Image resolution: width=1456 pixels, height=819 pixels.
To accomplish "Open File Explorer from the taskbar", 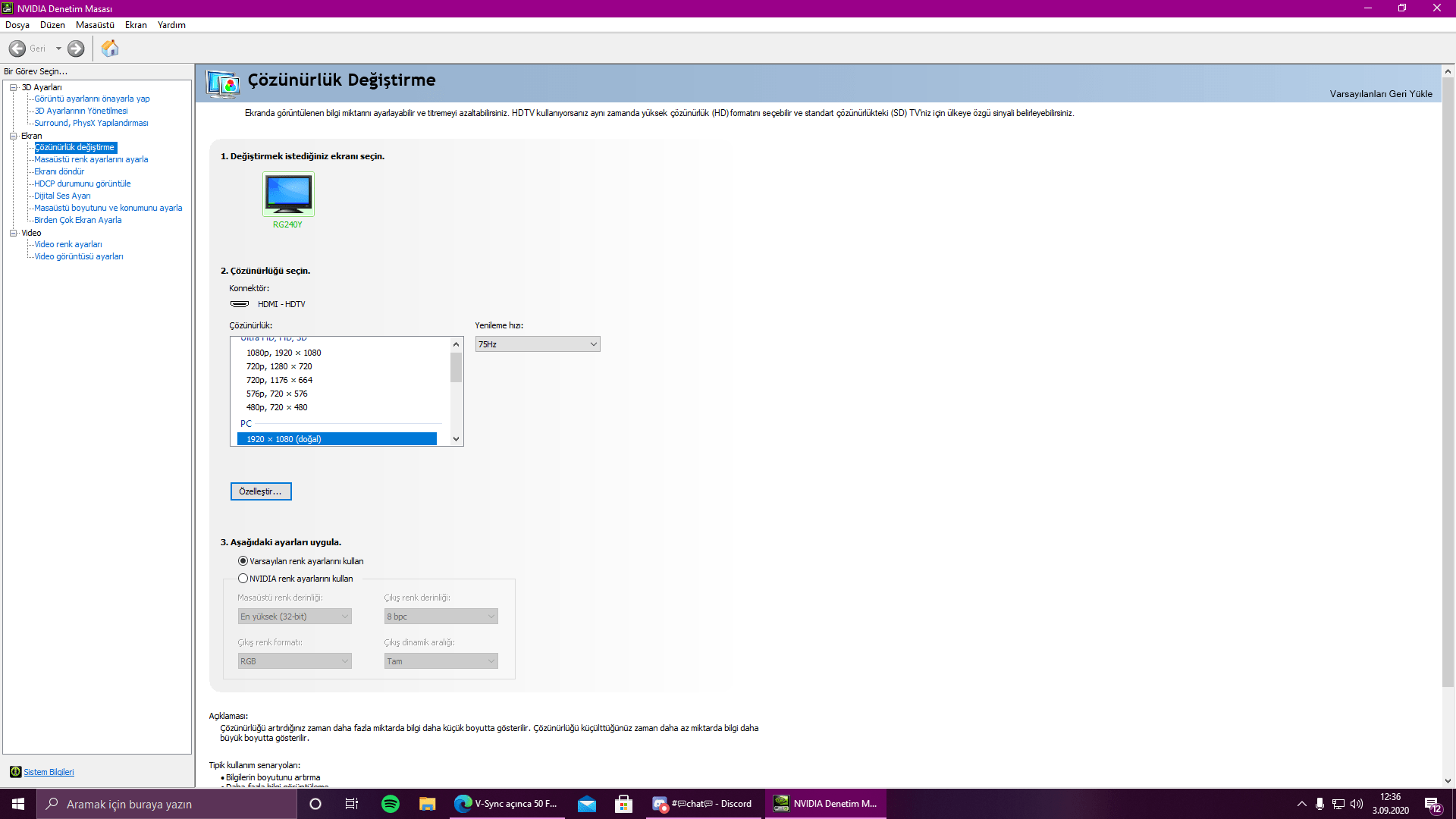I will [428, 804].
